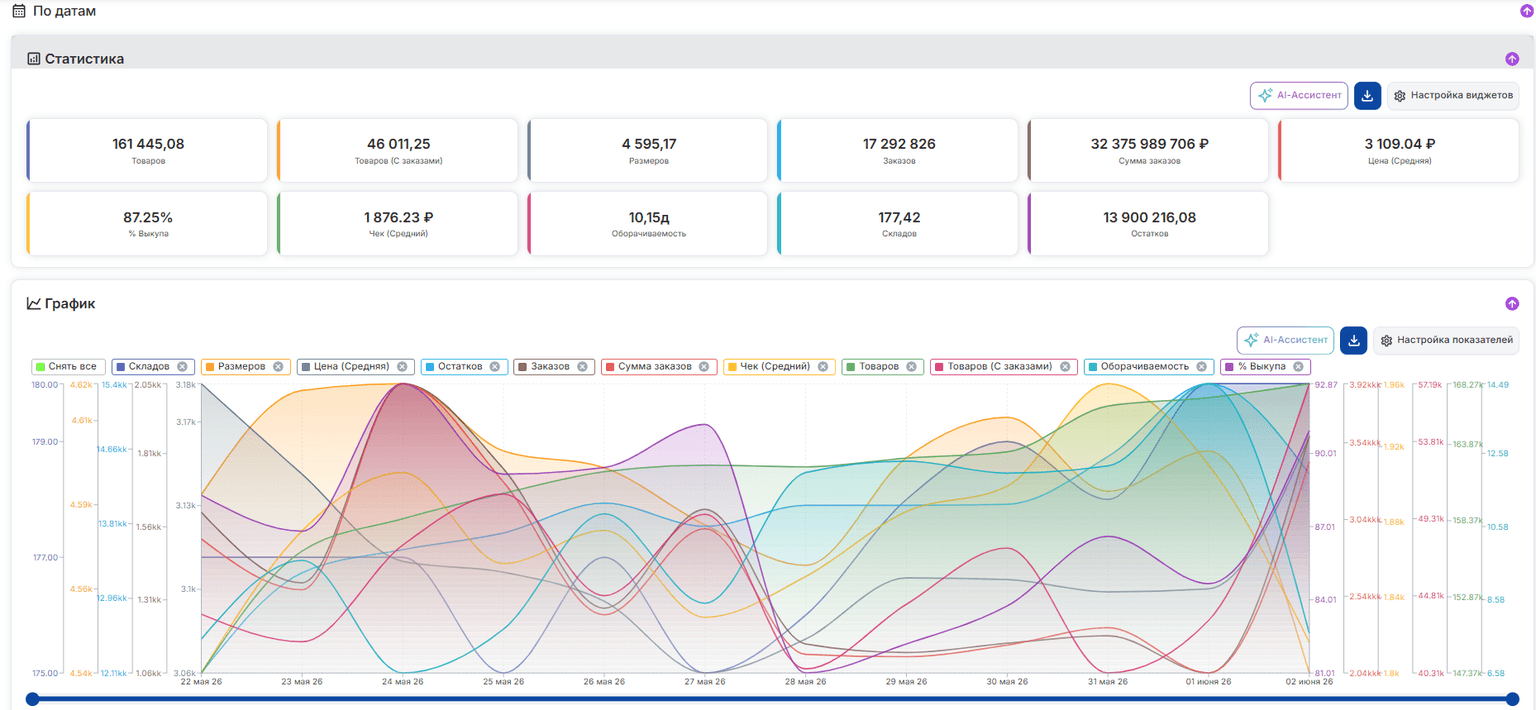Collapse the График panel arrow
1536x710 pixels.
pos(1512,303)
